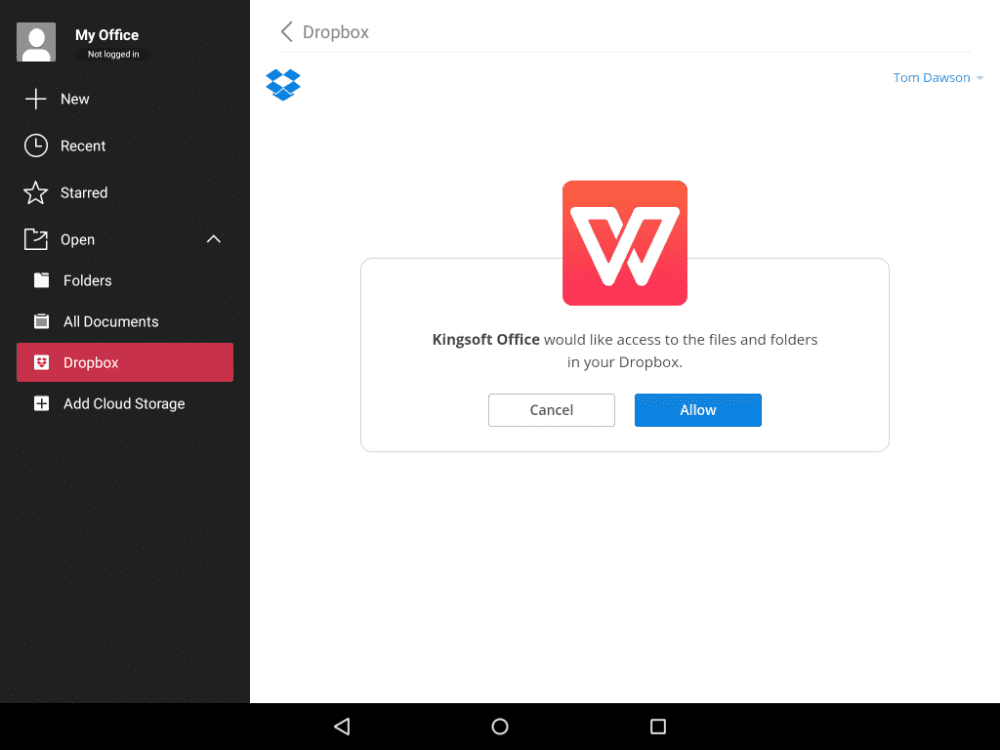Viewport: 1000px width, 750px height.
Task: Select the All Documents label
Action: [111, 321]
